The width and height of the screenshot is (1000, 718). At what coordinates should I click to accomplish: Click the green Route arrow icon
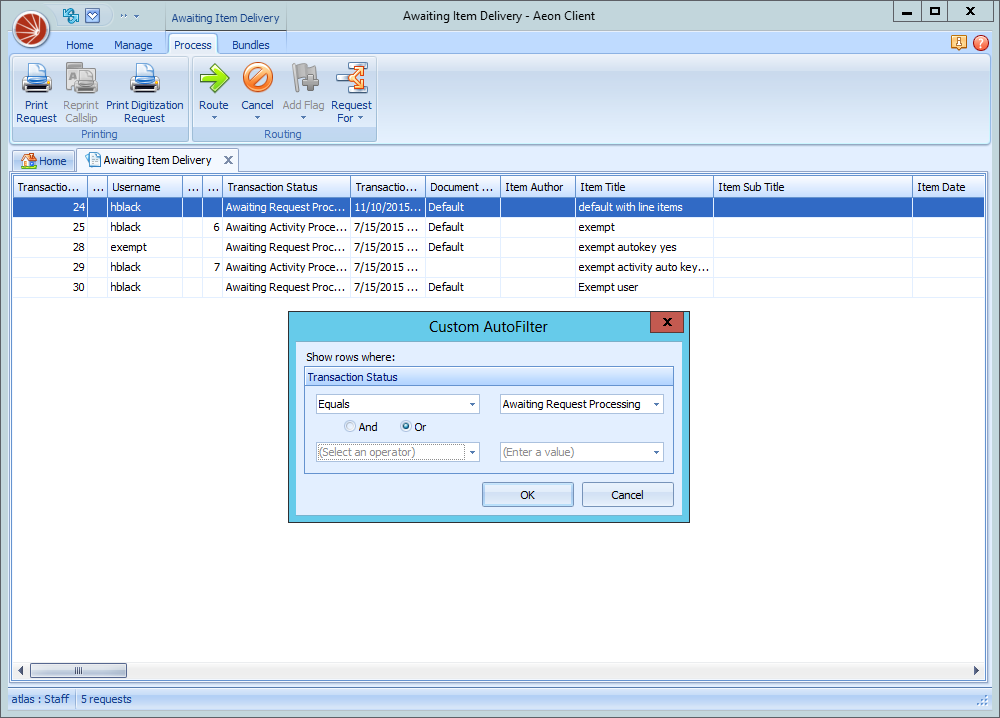[x=213, y=79]
